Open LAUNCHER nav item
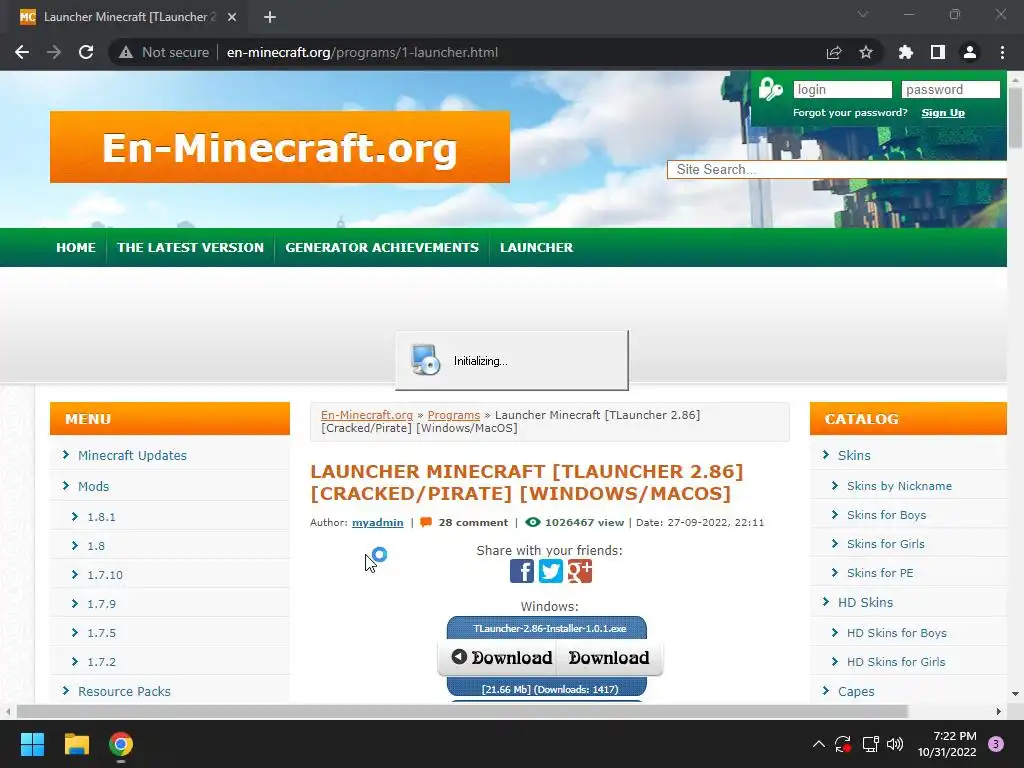 (537, 248)
